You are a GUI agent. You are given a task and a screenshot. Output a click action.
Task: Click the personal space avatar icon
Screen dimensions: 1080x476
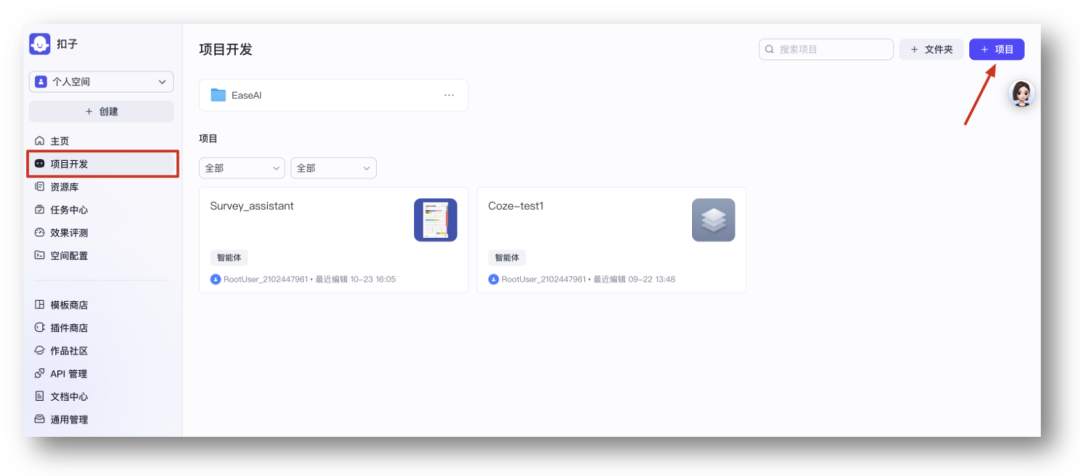[x=41, y=82]
